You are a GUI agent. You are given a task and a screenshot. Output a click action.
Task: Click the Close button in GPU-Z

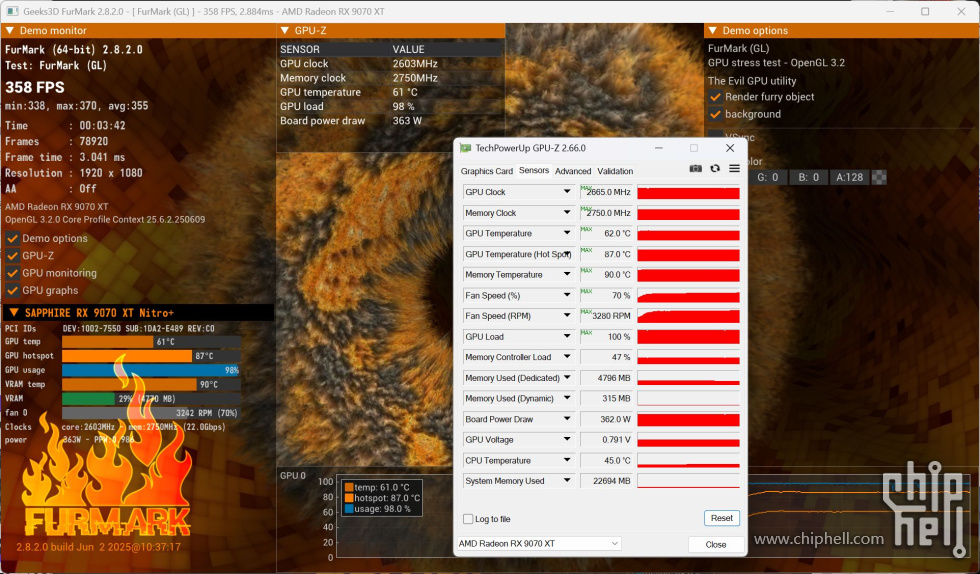716,545
